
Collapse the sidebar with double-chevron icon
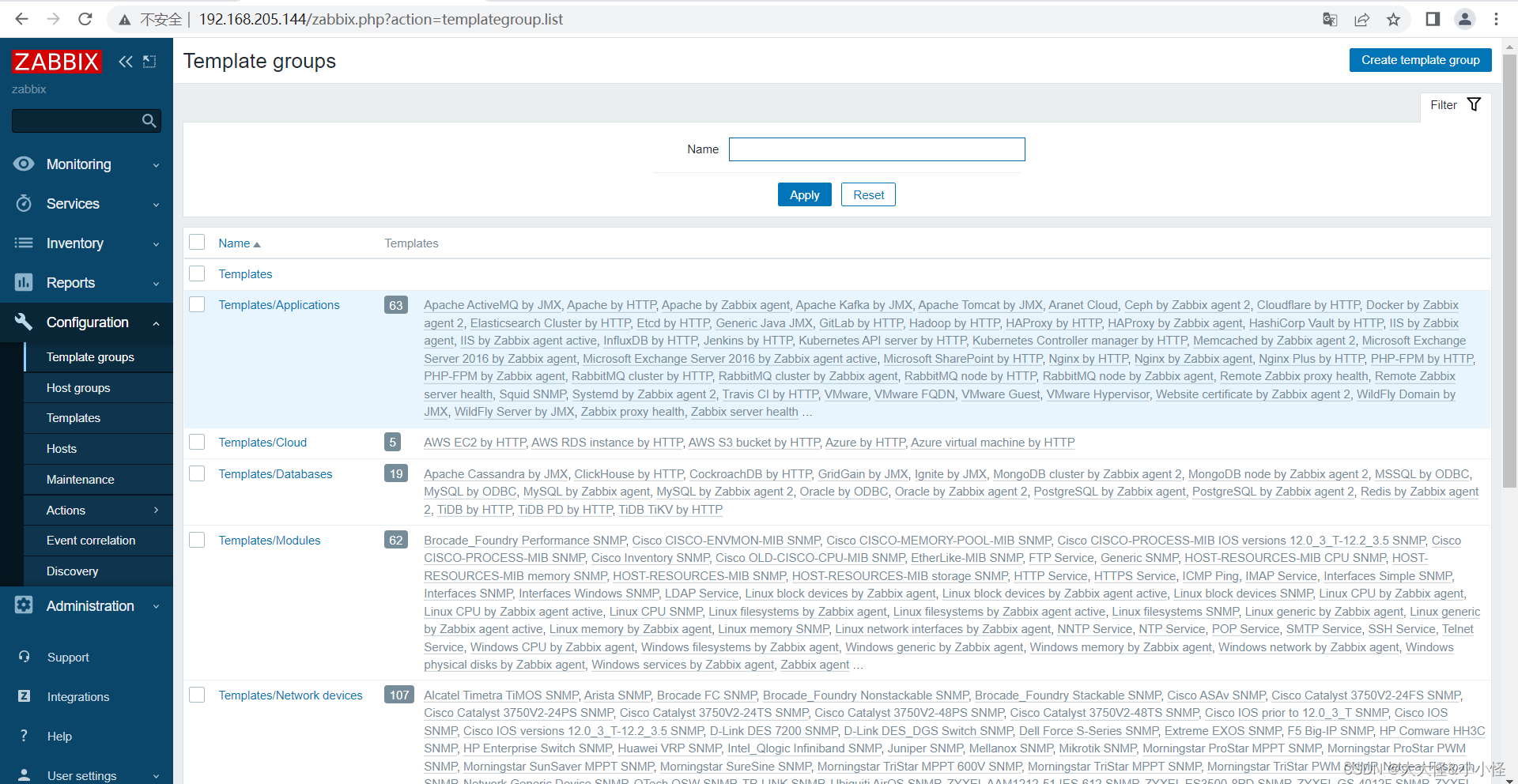coord(126,62)
